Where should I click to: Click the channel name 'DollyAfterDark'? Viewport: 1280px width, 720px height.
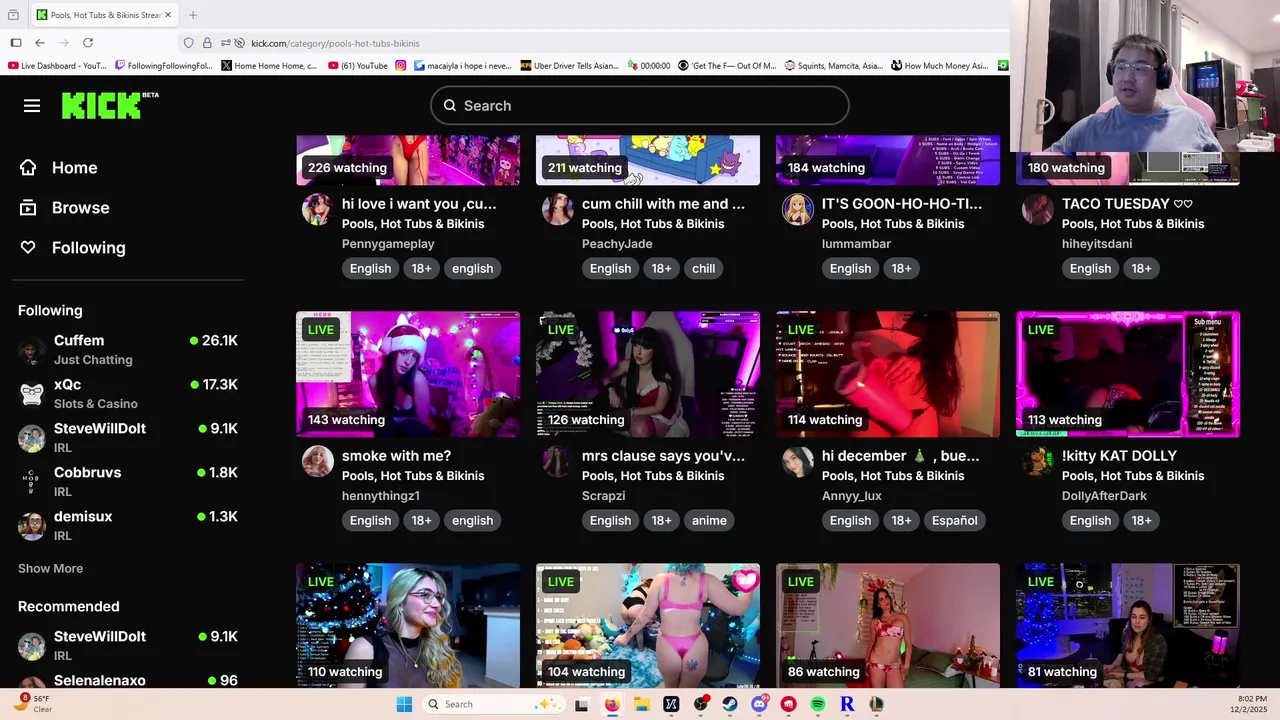[1104, 495]
